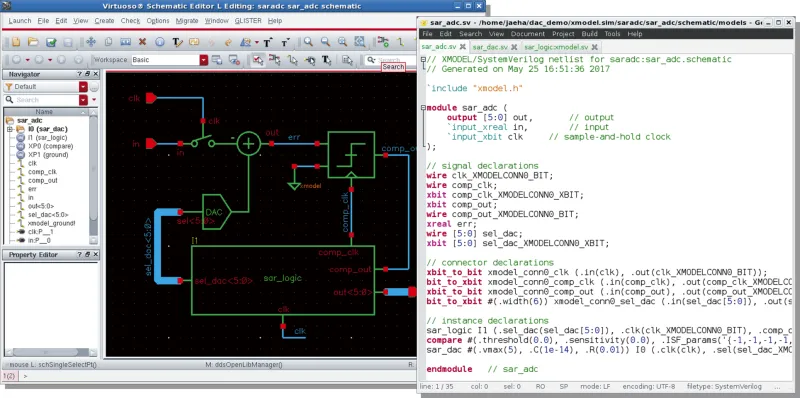Click the Check and Save toolbar icon
Image resolution: width=800 pixels, height=398 pixels.
pyautogui.click(x=52, y=42)
